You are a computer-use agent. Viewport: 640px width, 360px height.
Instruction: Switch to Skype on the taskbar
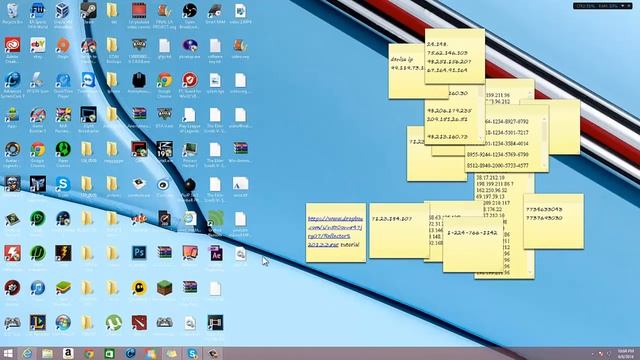point(192,353)
